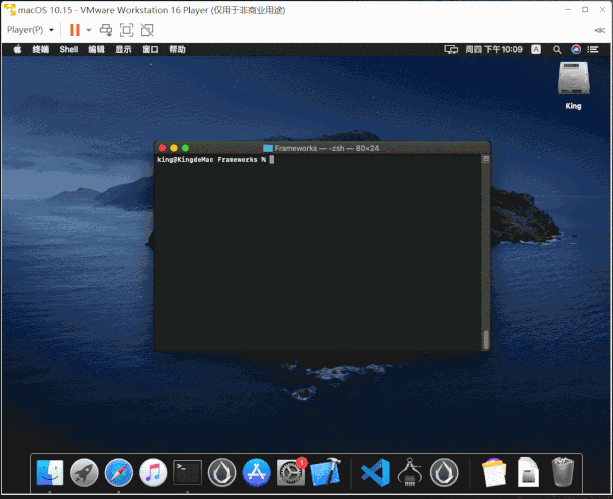Open the notes document stack in Dock
The image size is (613, 499).
pos(495,472)
